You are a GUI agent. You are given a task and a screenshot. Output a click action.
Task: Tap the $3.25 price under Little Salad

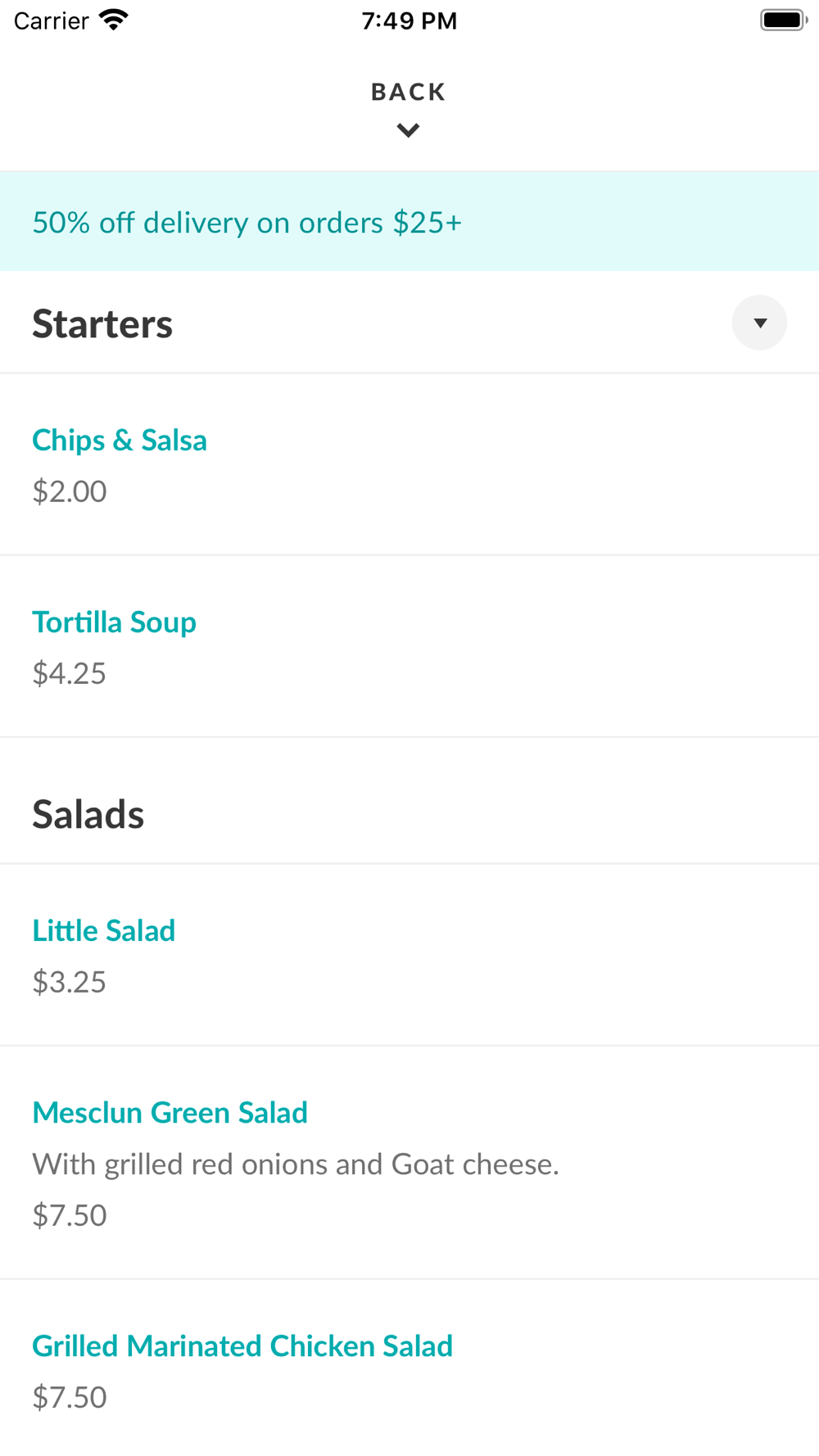70,982
